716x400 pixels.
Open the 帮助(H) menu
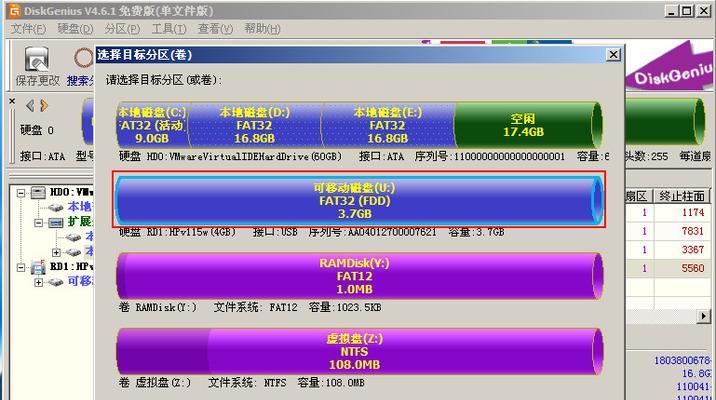coord(262,29)
